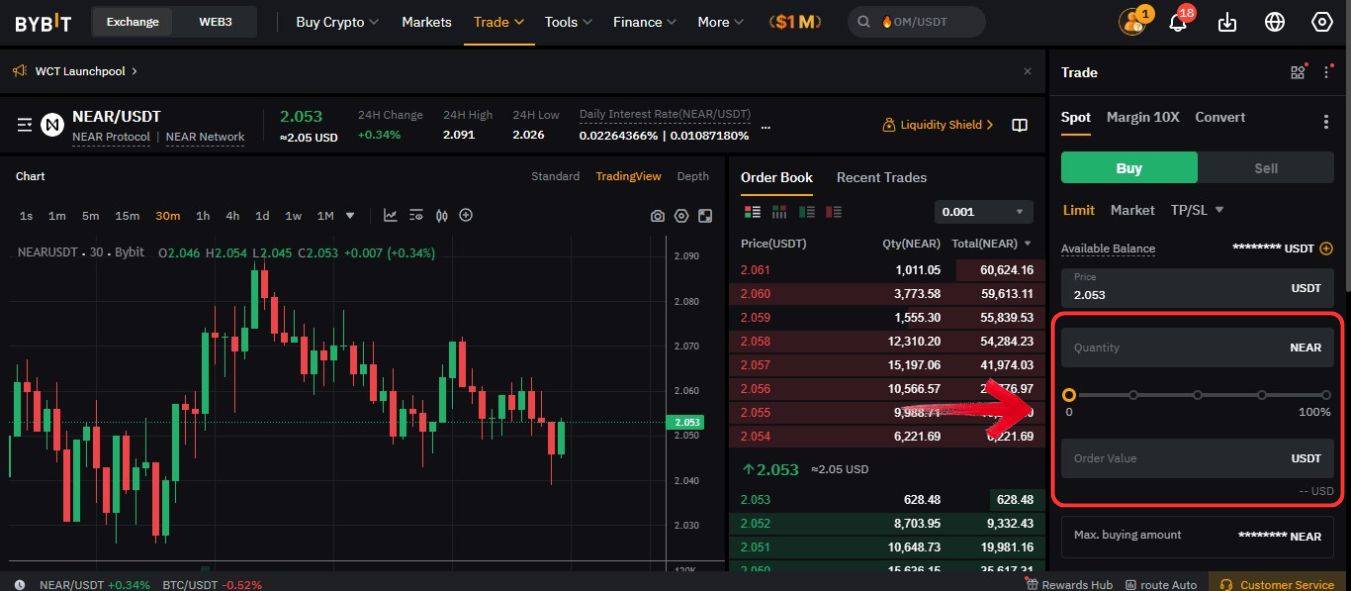Switch to the Recent Trades tab
The width and height of the screenshot is (1351, 591).
click(x=881, y=178)
